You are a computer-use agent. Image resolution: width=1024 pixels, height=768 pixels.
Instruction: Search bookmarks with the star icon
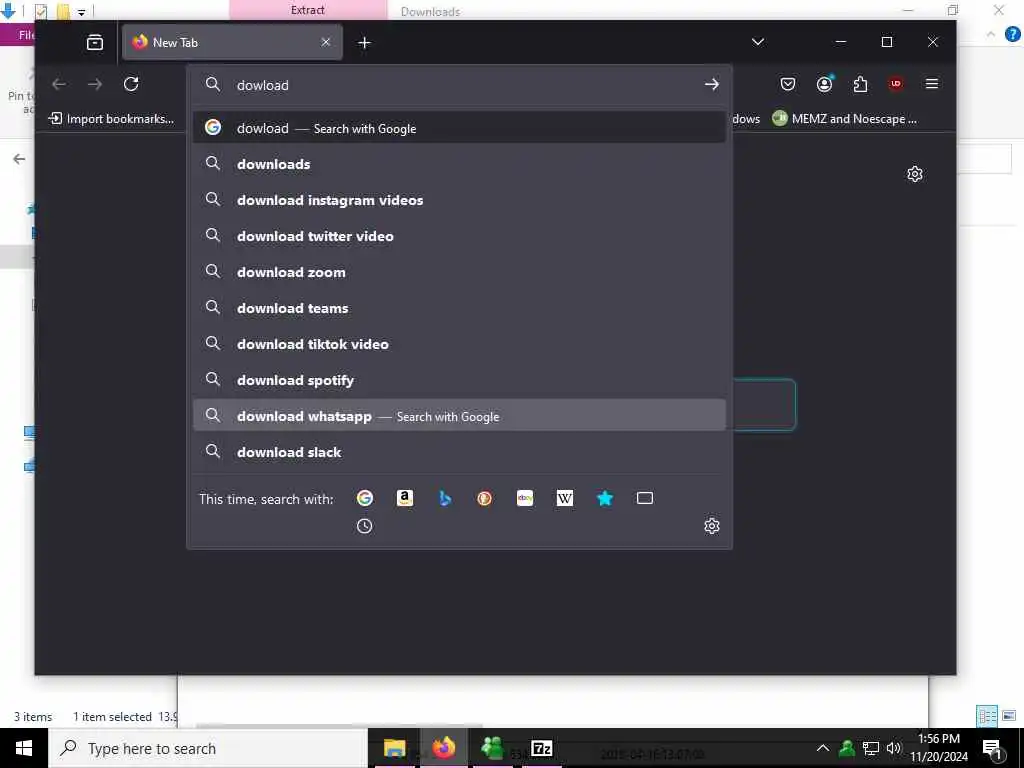tap(605, 498)
